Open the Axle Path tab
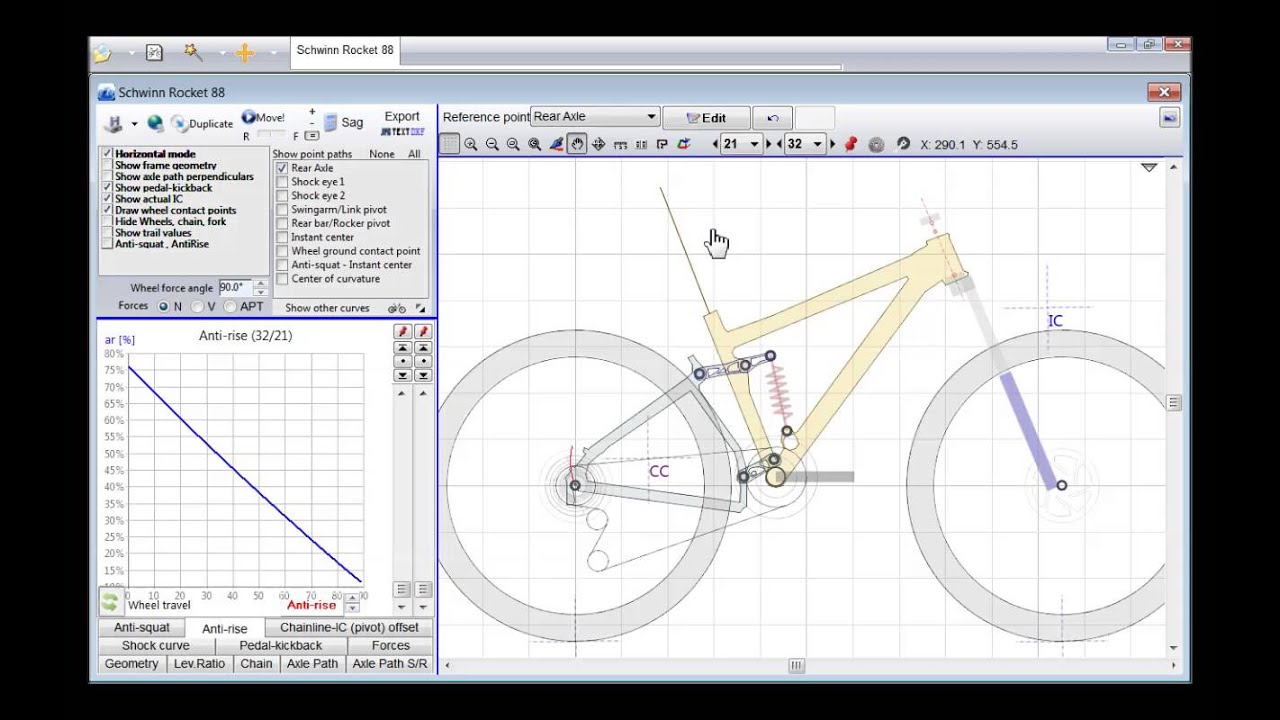This screenshot has width=1280, height=720. pyautogui.click(x=312, y=664)
